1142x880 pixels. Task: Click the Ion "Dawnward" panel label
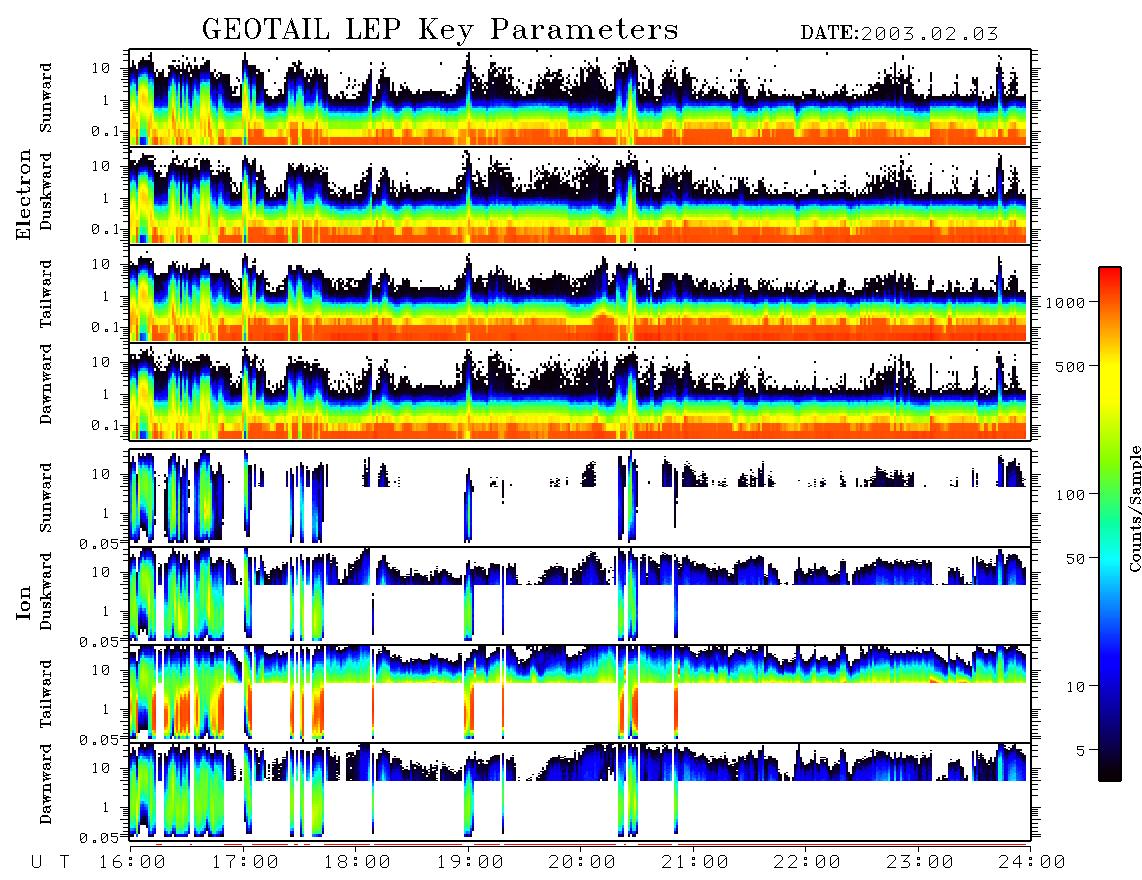[46, 784]
